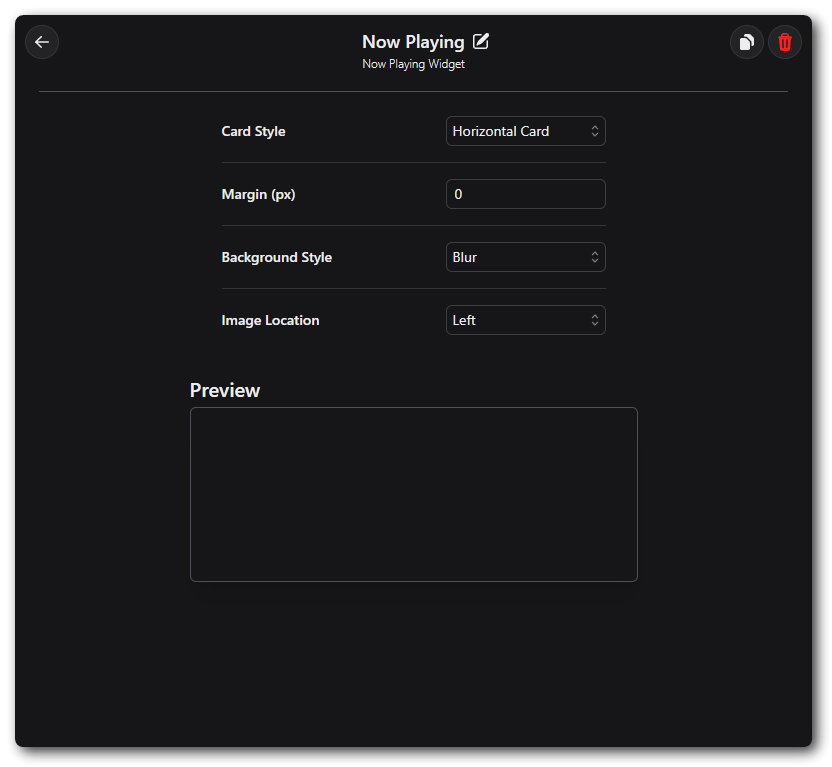The height and width of the screenshot is (767, 832).
Task: Click the Image Location label
Action: tap(270, 320)
